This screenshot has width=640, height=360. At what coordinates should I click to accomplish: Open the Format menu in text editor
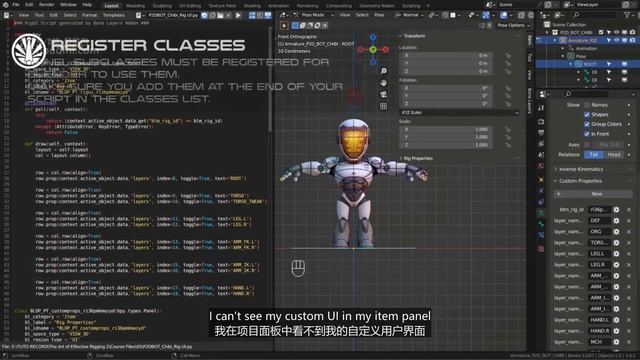pos(89,15)
